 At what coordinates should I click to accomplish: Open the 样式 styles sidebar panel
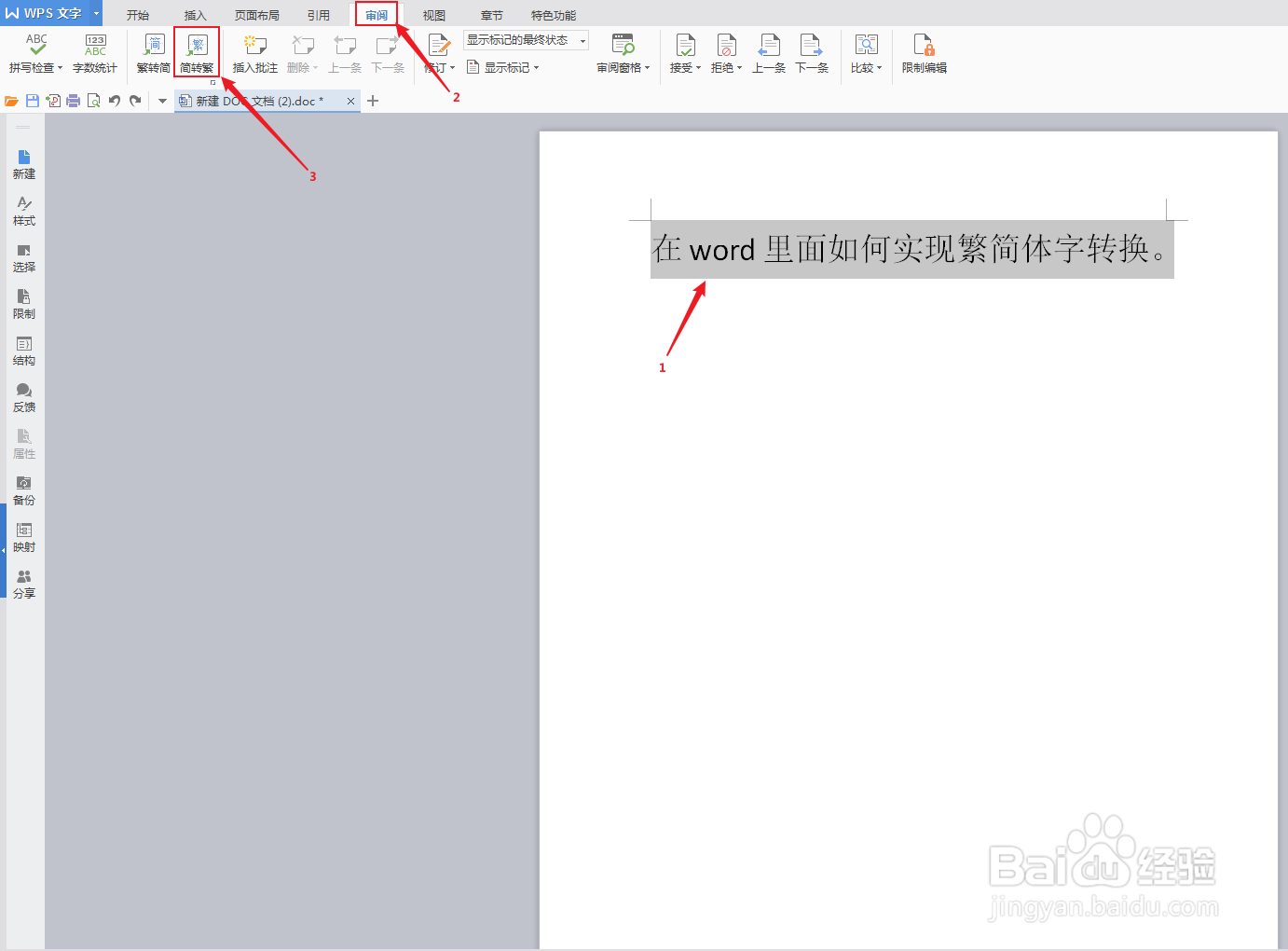[x=24, y=212]
